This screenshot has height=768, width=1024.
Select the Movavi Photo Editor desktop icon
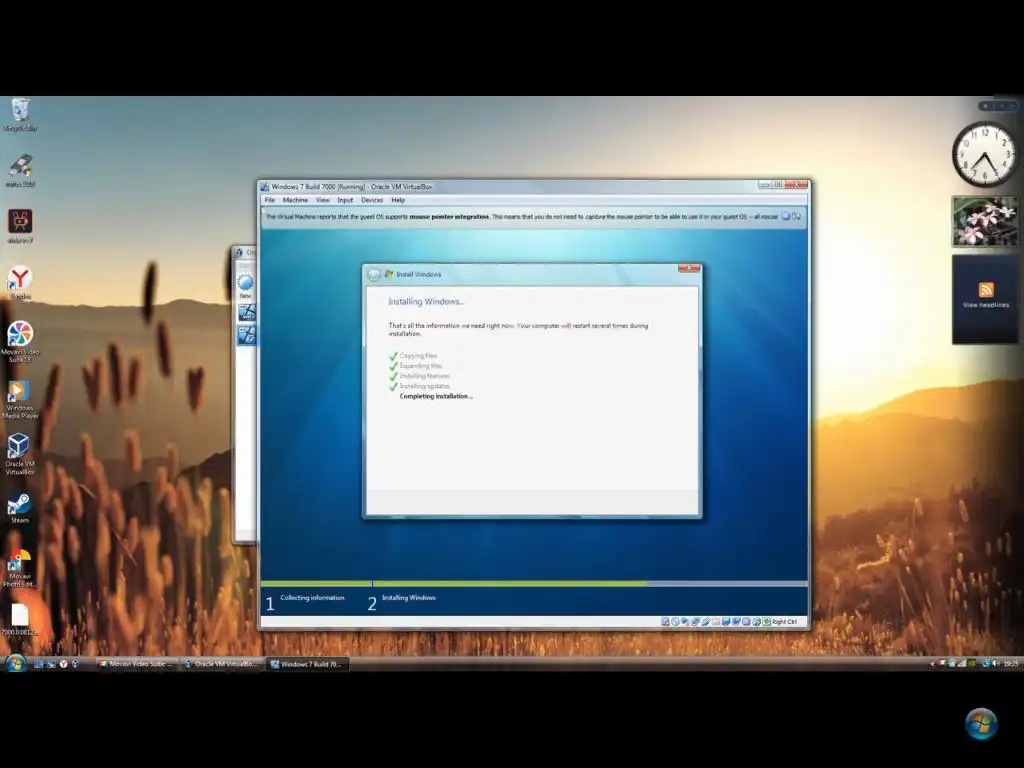coord(20,568)
